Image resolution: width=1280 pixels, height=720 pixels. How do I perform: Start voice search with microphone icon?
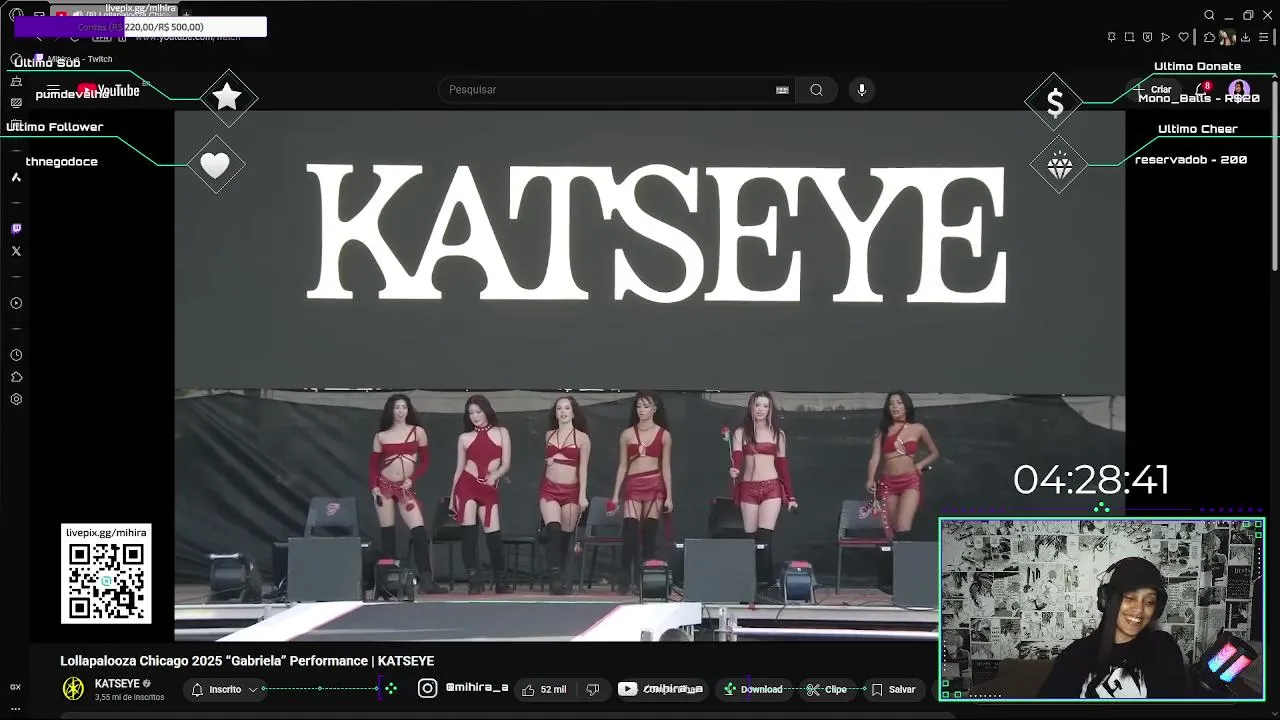[x=862, y=90]
